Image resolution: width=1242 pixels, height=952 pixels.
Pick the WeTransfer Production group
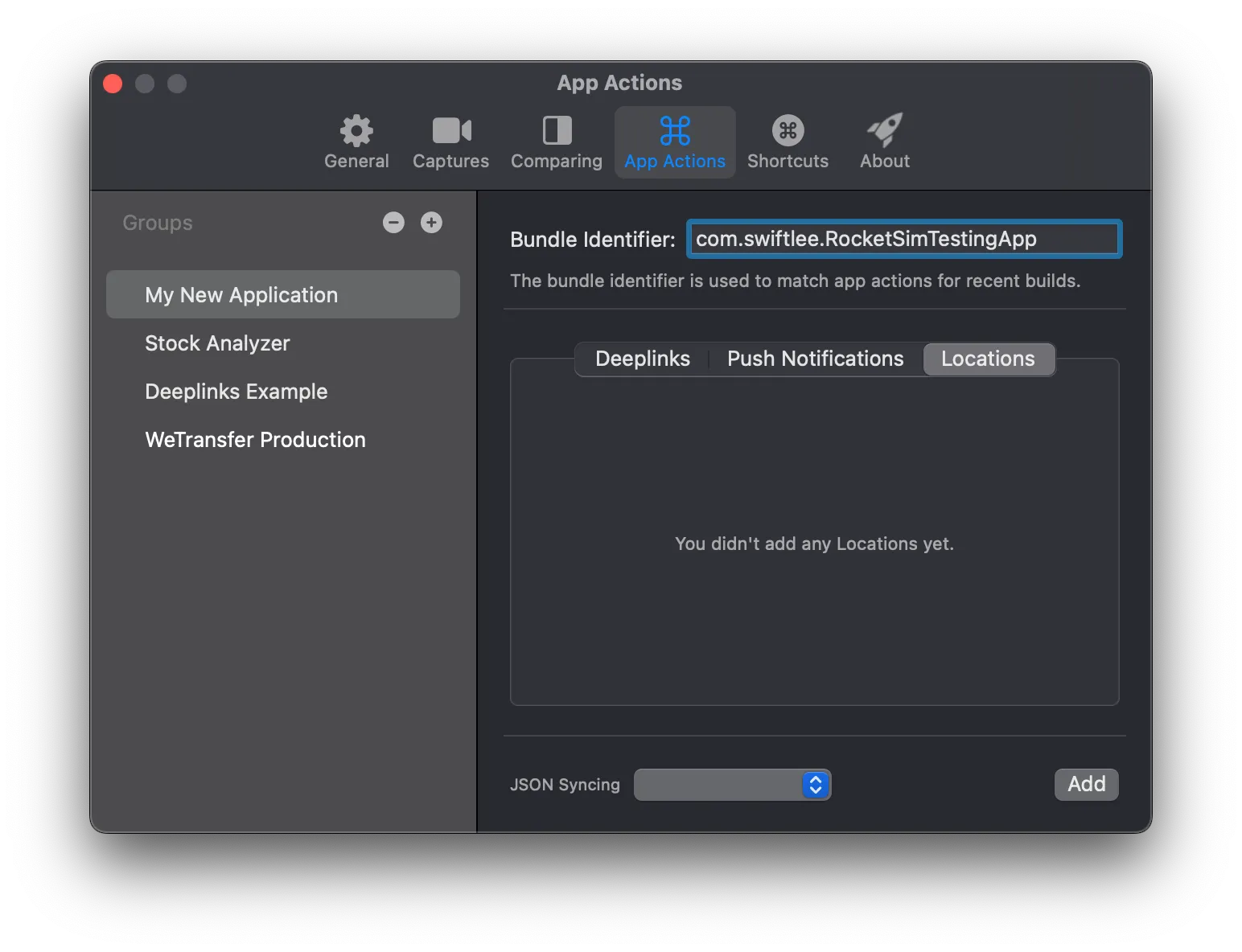pos(255,440)
